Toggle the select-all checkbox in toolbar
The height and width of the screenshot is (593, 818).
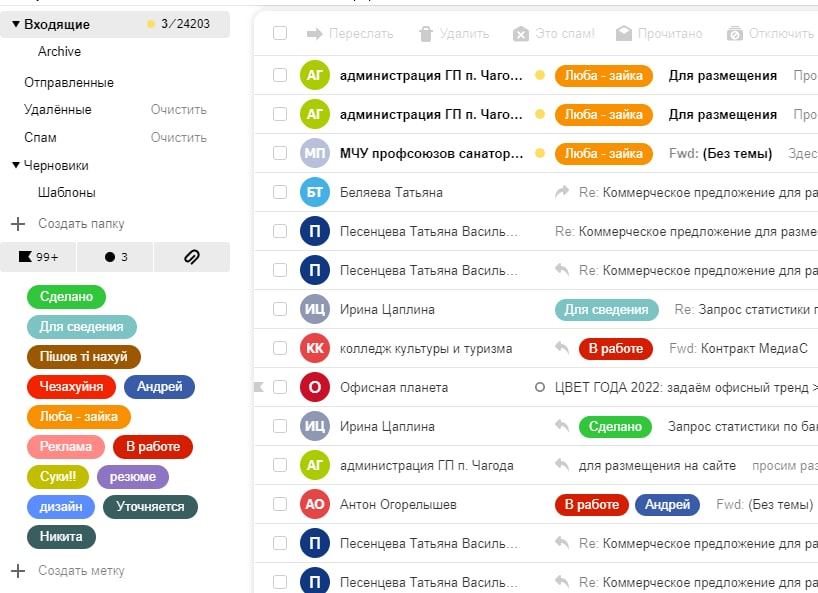point(280,33)
